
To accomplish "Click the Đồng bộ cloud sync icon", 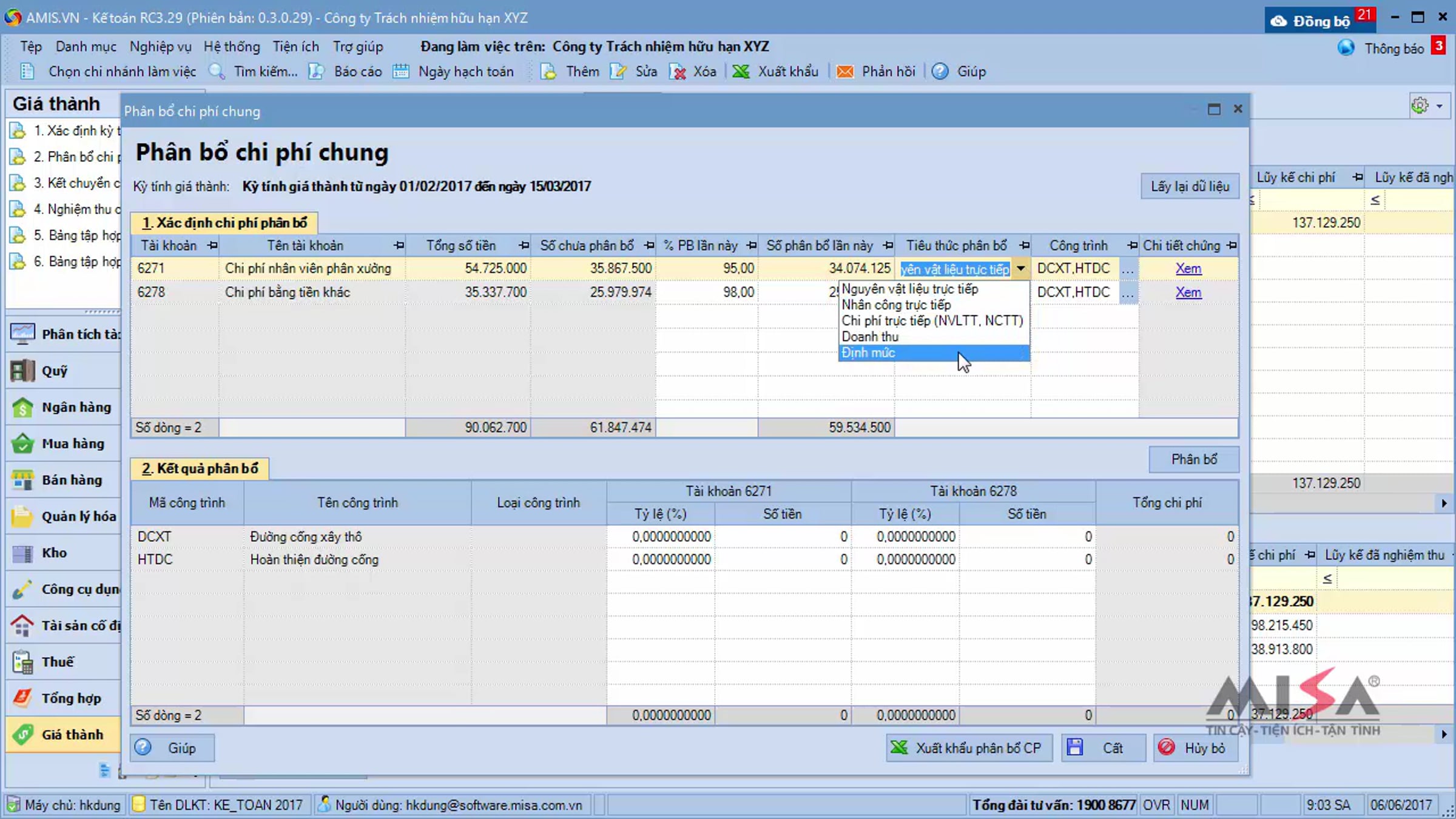I will (1278, 21).
